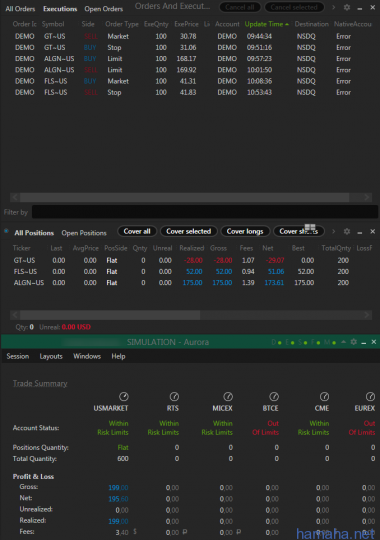
Task: Select the GT~US BUY Stop execution row
Action: click(x=190, y=48)
